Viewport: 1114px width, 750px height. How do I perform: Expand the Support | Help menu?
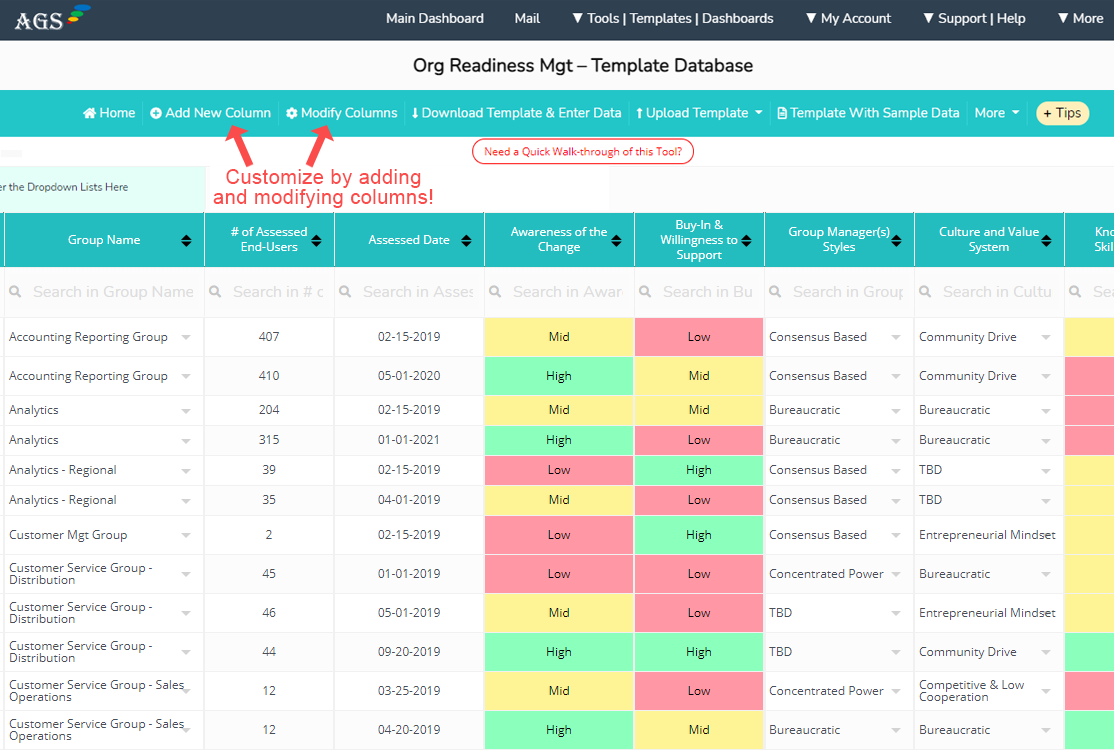974,18
